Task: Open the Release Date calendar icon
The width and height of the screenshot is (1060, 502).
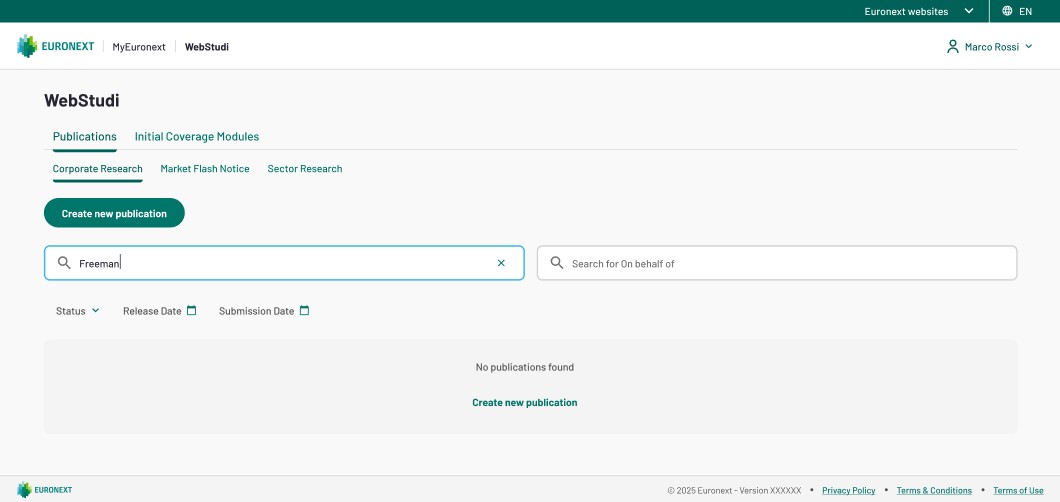Action: pos(191,311)
